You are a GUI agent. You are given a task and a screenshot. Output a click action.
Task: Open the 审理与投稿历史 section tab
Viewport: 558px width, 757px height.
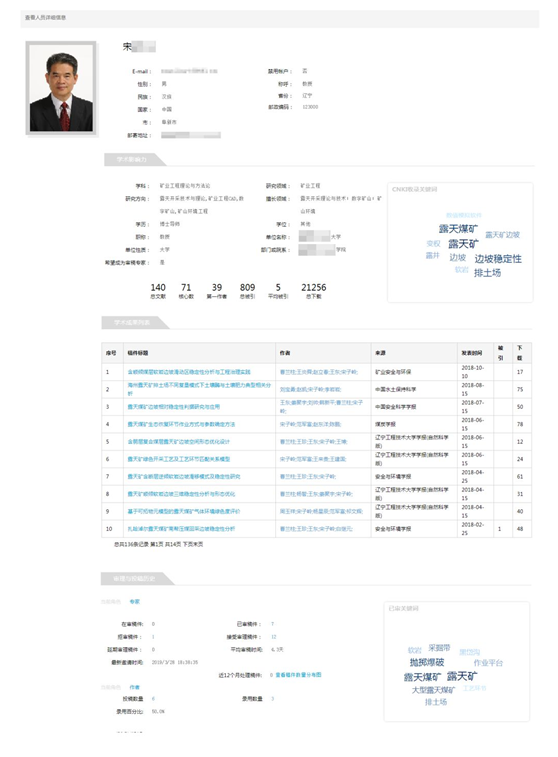[x=136, y=578]
